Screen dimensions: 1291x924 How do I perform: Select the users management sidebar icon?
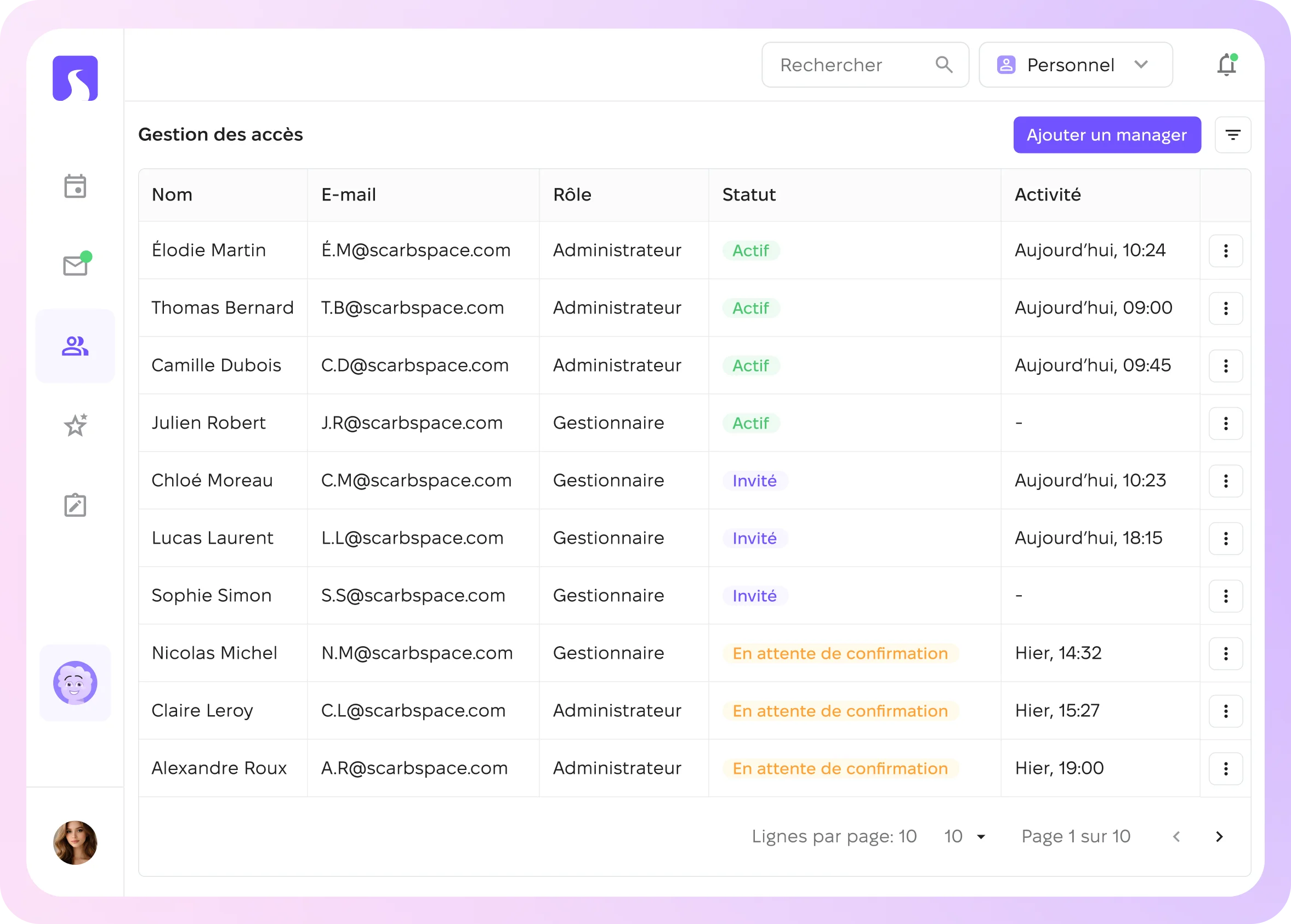(x=75, y=346)
